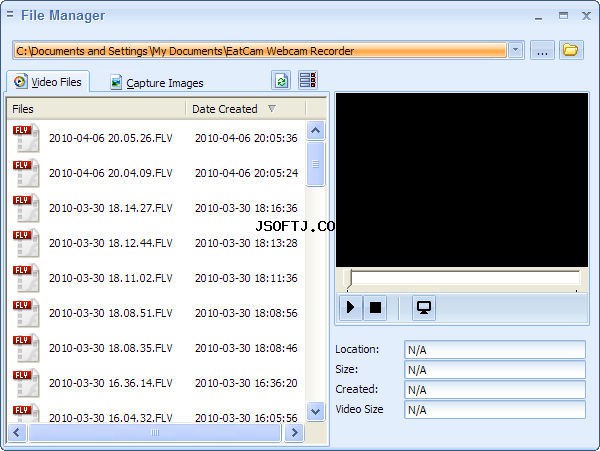Select file name 2010-03-30 16.36.14.FLV
The height and width of the screenshot is (451, 600).
pyautogui.click(x=111, y=383)
